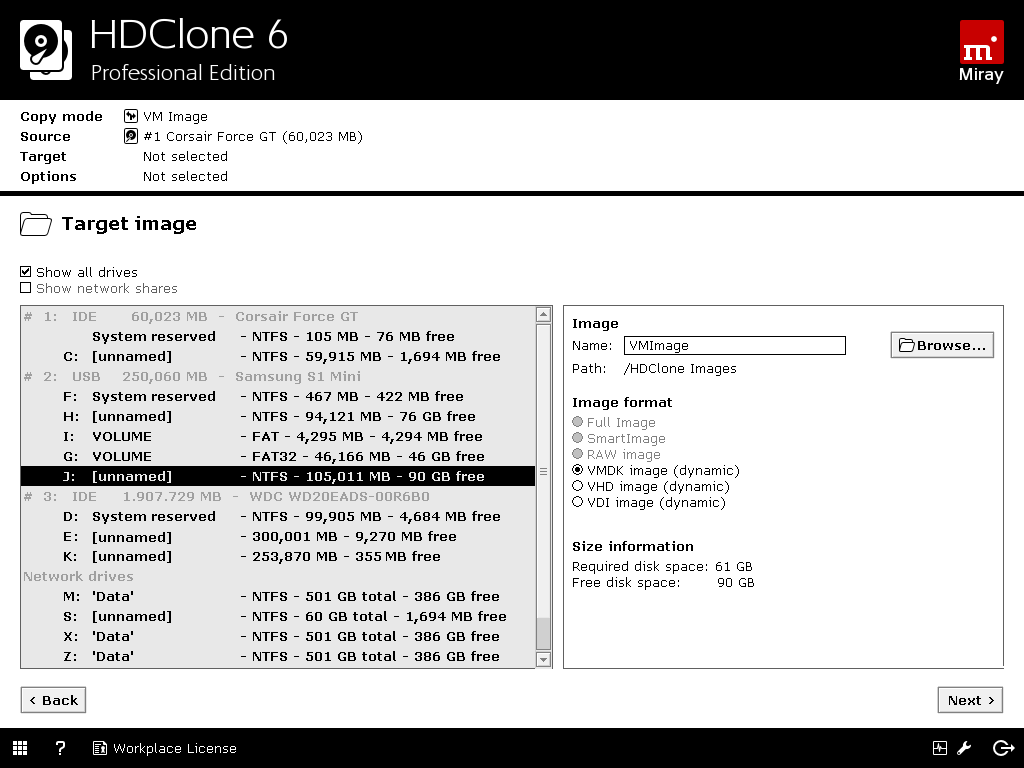Screen dimensions: 1024x768
Task: Open the system monitor pulse icon
Action: (940, 748)
